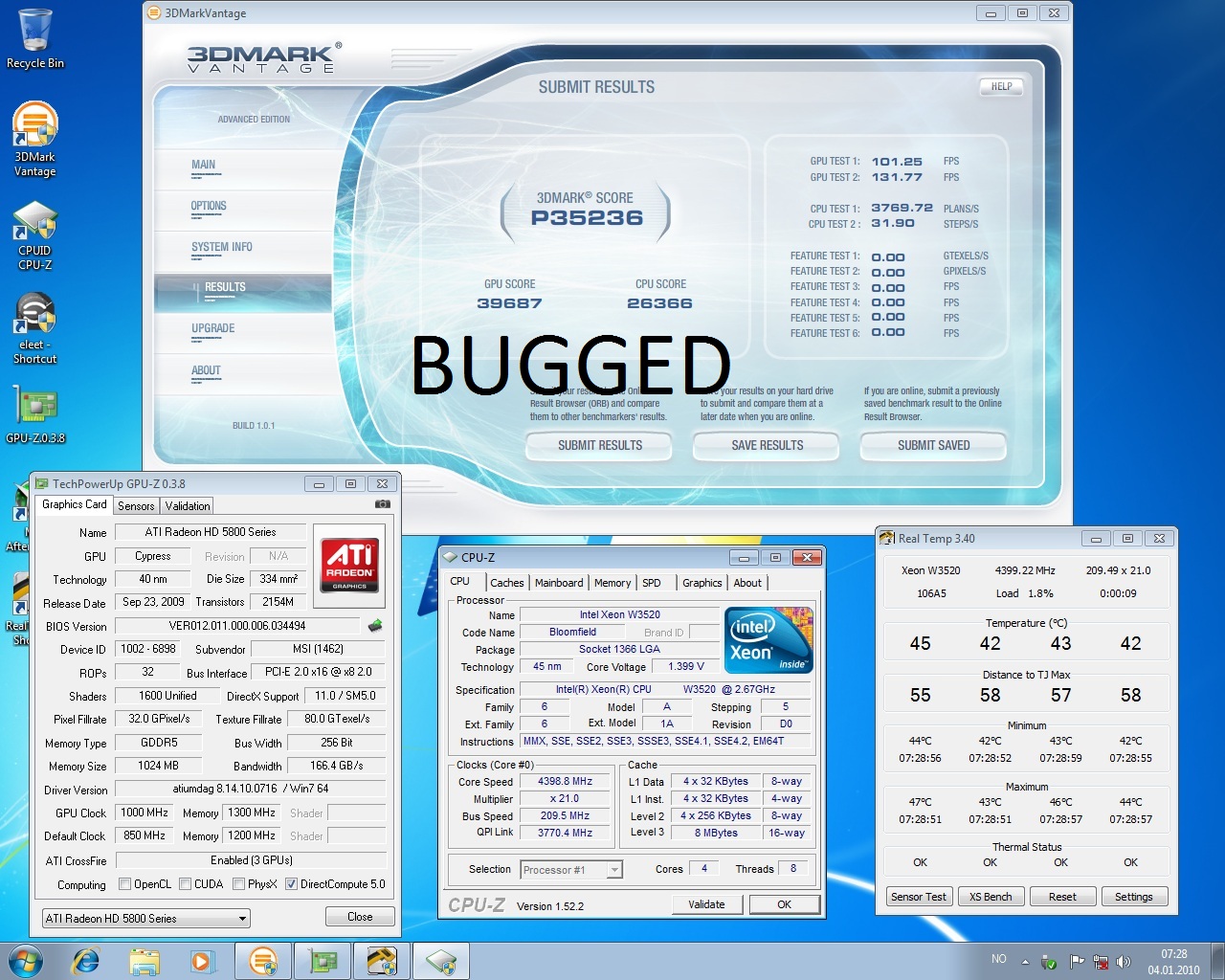Show hidden system tray icons arrow
Image resolution: width=1225 pixels, height=980 pixels.
pos(1025,962)
